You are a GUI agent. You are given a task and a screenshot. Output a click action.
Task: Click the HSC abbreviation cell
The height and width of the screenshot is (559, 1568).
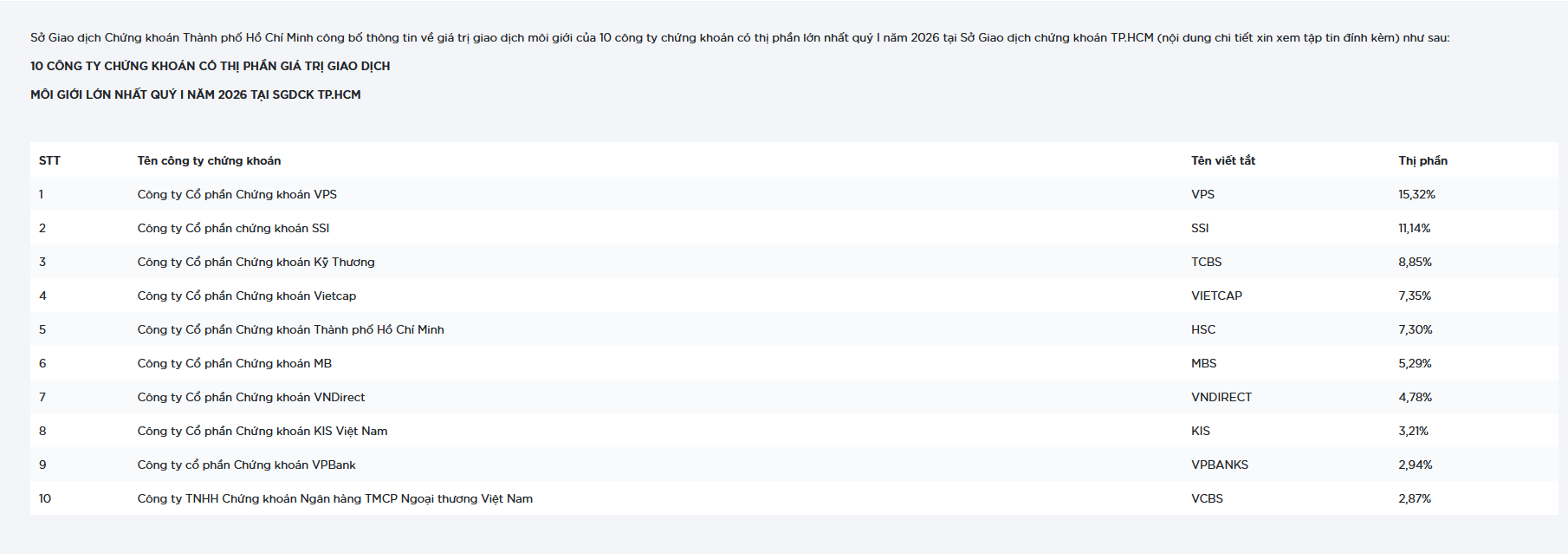[1202, 329]
